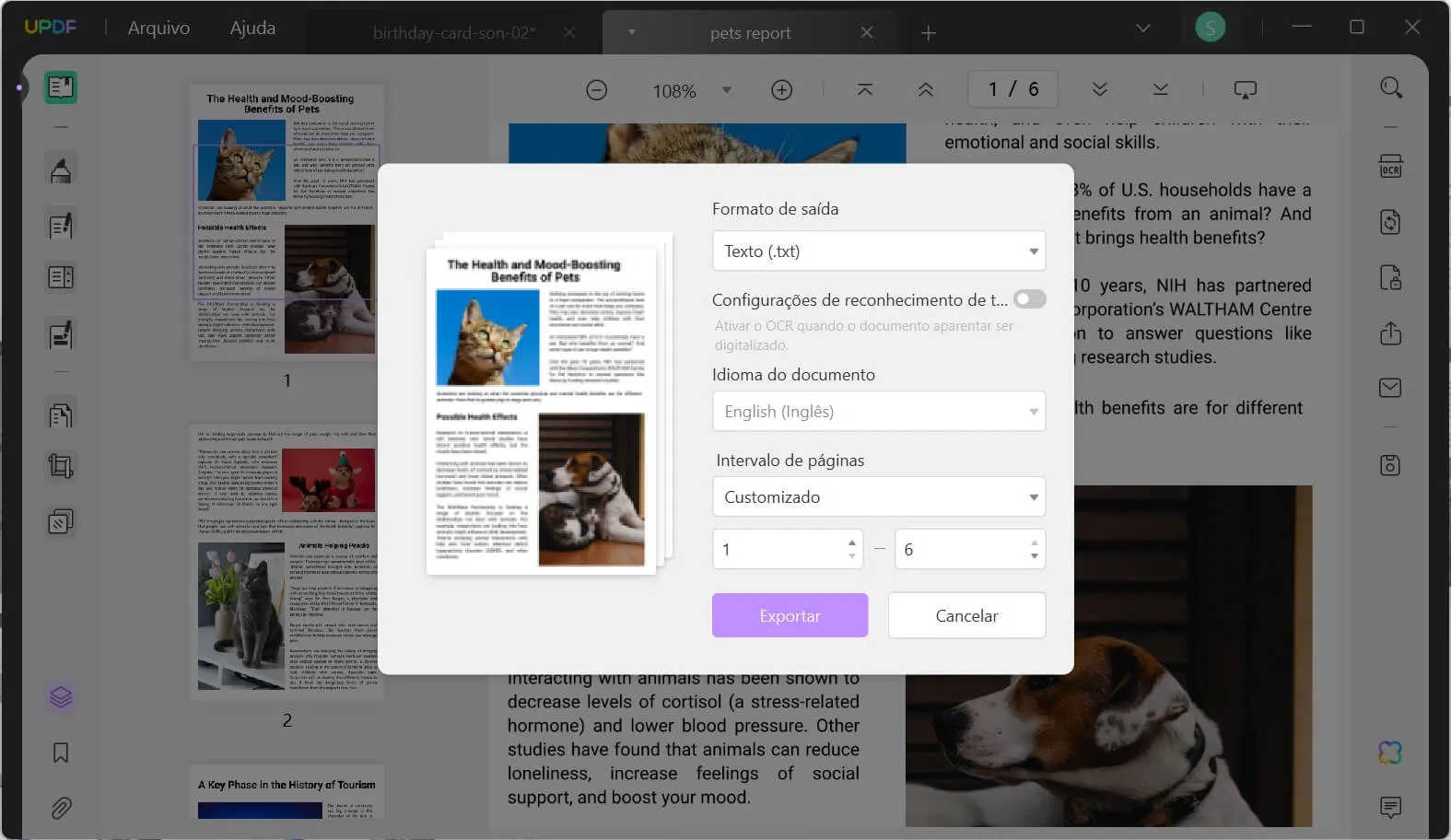Open the Attachments paperclip icon
This screenshot has width=1451, height=840.
coord(61,809)
